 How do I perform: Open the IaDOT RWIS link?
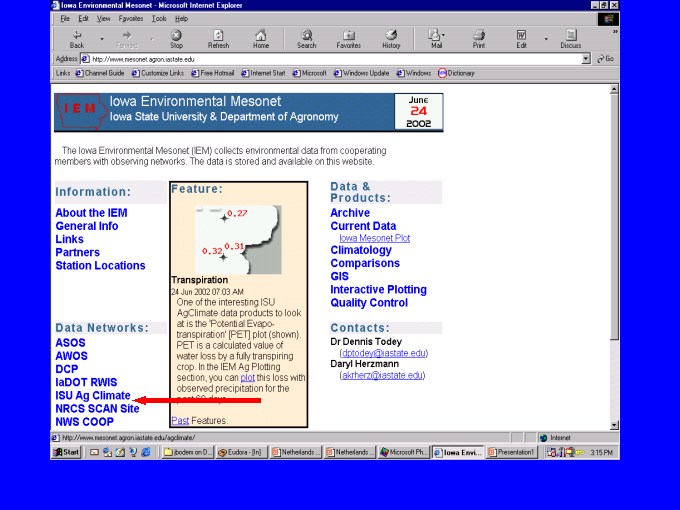coord(86,382)
